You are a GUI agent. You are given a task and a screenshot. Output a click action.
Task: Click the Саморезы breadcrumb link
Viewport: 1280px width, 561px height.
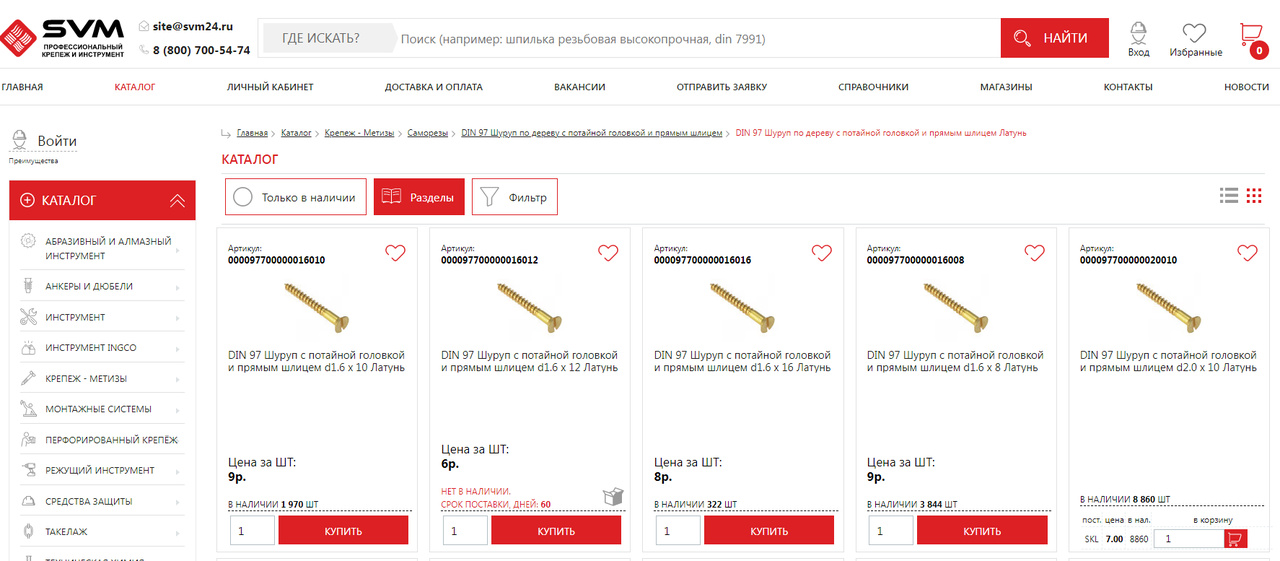[x=427, y=133]
